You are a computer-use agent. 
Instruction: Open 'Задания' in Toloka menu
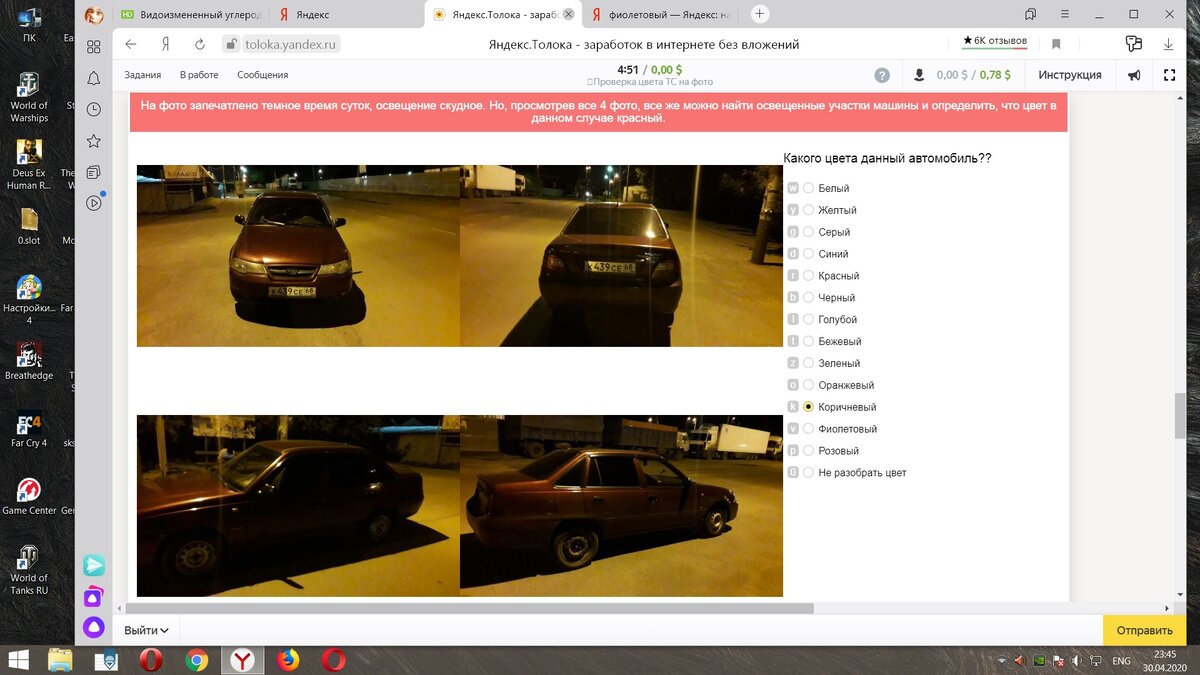click(143, 75)
